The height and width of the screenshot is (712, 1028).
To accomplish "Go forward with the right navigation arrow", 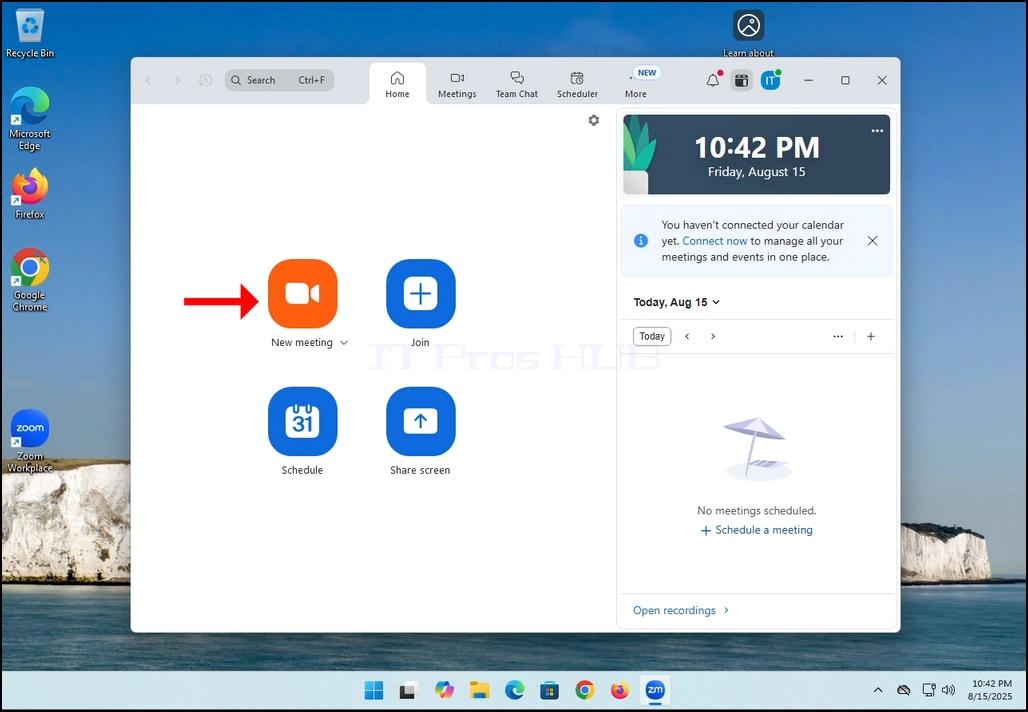I will pos(177,80).
